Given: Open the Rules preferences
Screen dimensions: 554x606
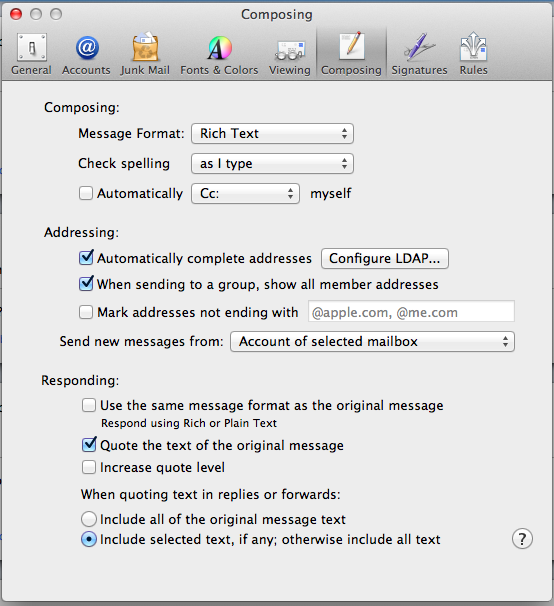Looking at the screenshot, I should click(474, 54).
